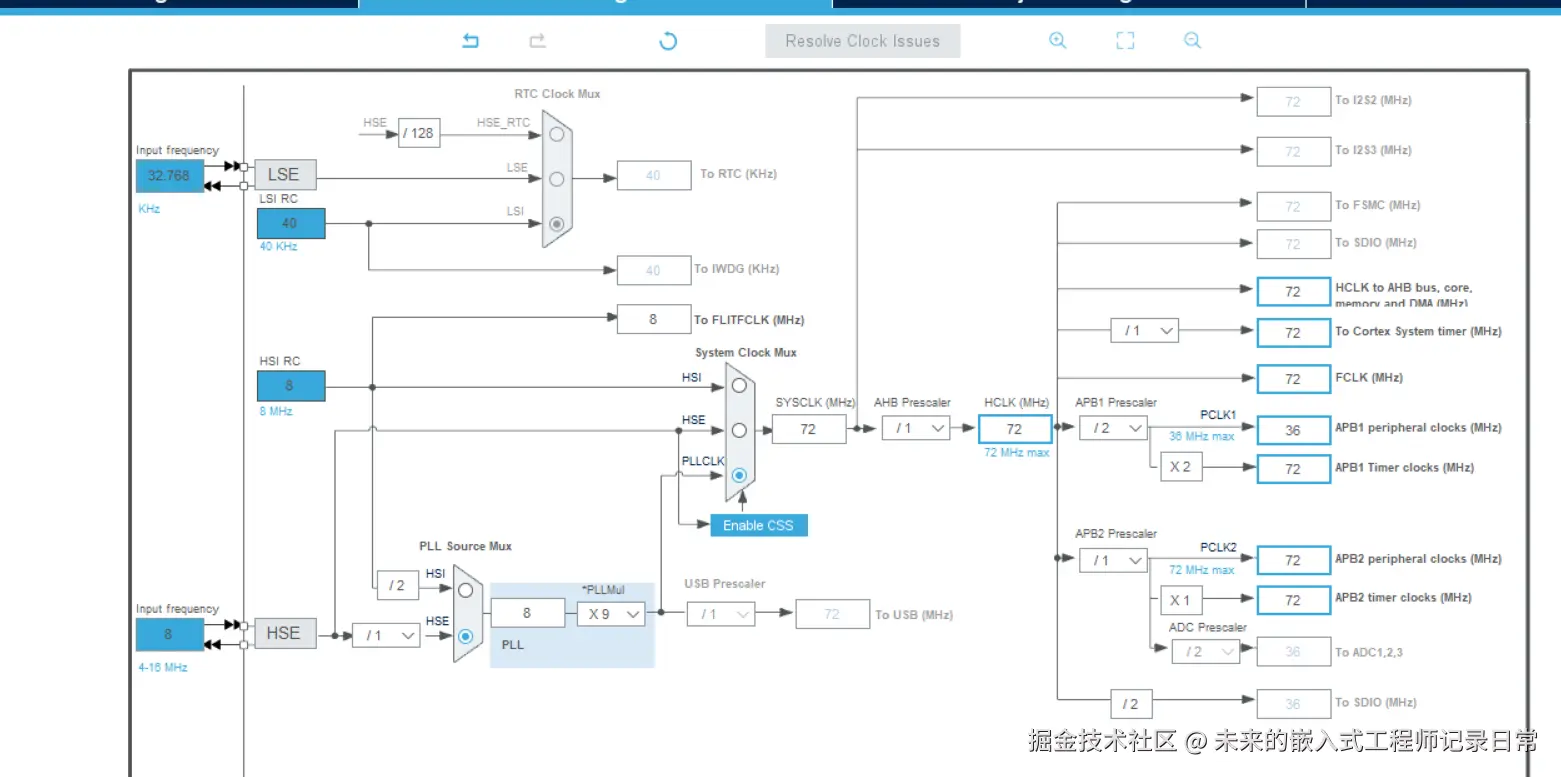This screenshot has width=1561, height=777.
Task: Open the APB1 Prescaler dropdown
Action: pyautogui.click(x=1113, y=428)
